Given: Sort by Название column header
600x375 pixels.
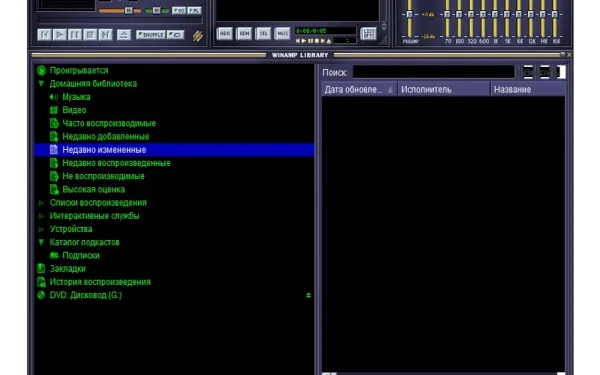Looking at the screenshot, I should click(x=527, y=90).
